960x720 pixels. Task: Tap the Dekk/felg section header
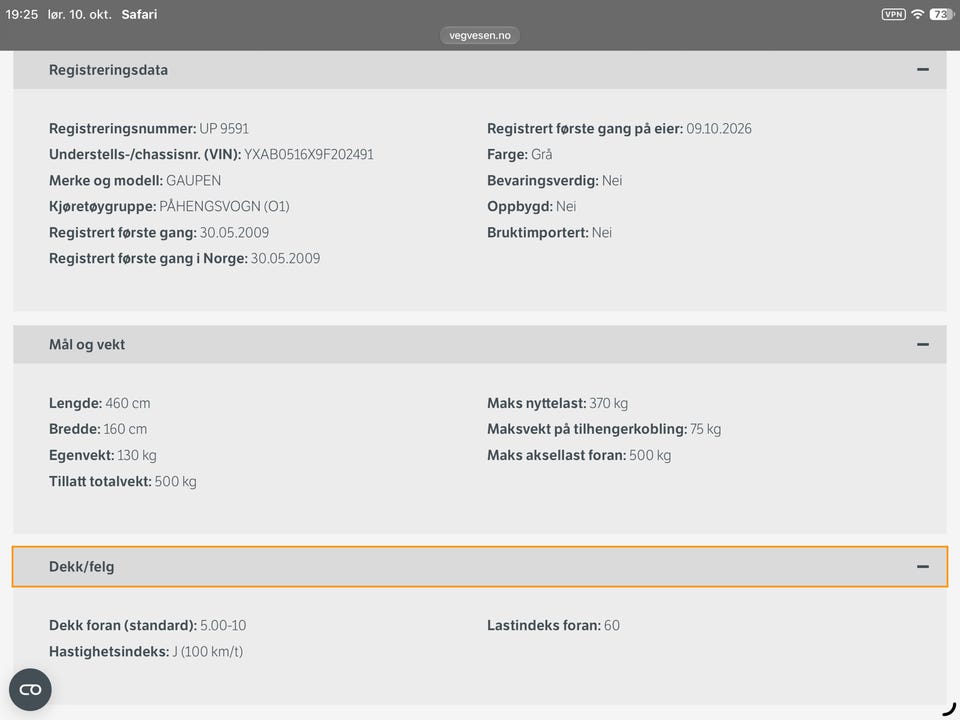point(480,567)
